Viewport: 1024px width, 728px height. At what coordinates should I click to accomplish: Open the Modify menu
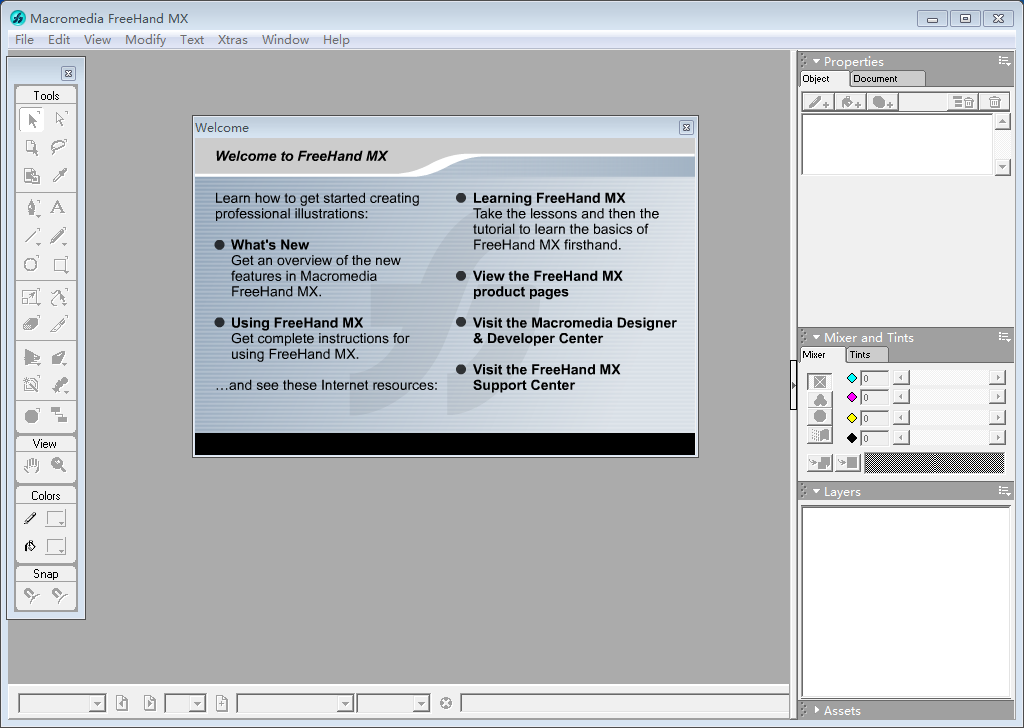pyautogui.click(x=146, y=40)
